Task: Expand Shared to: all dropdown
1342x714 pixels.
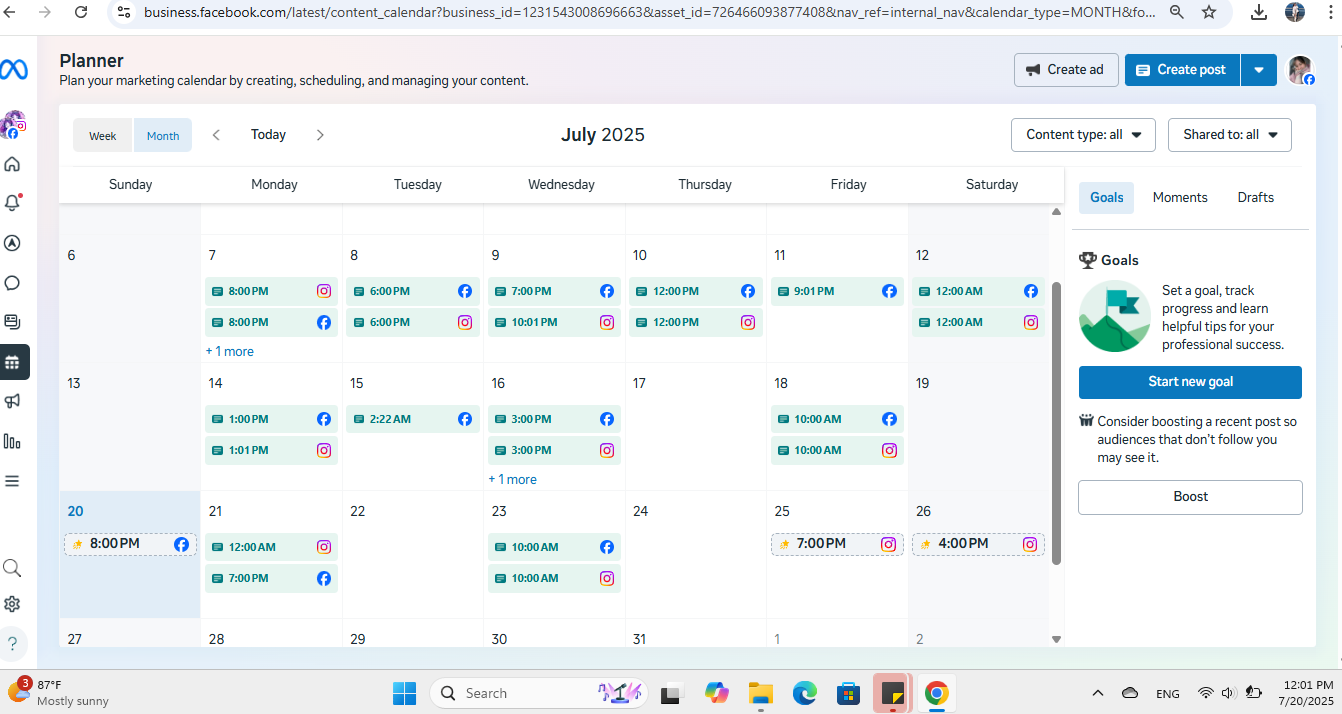Action: click(x=1230, y=135)
